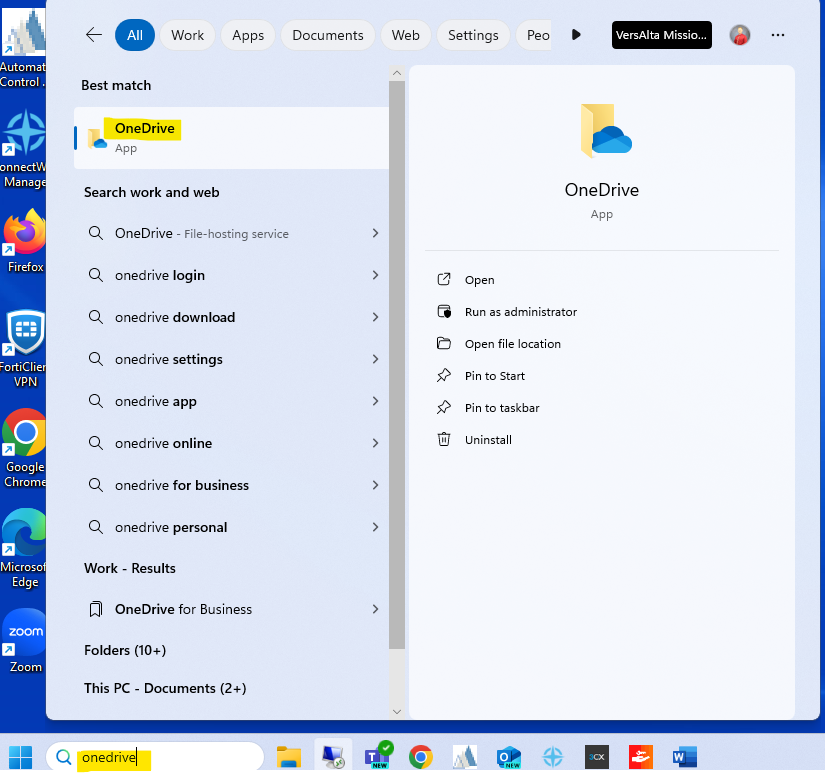825x773 pixels.
Task: Expand the onedrive for business suggestion chevron
Action: point(375,485)
